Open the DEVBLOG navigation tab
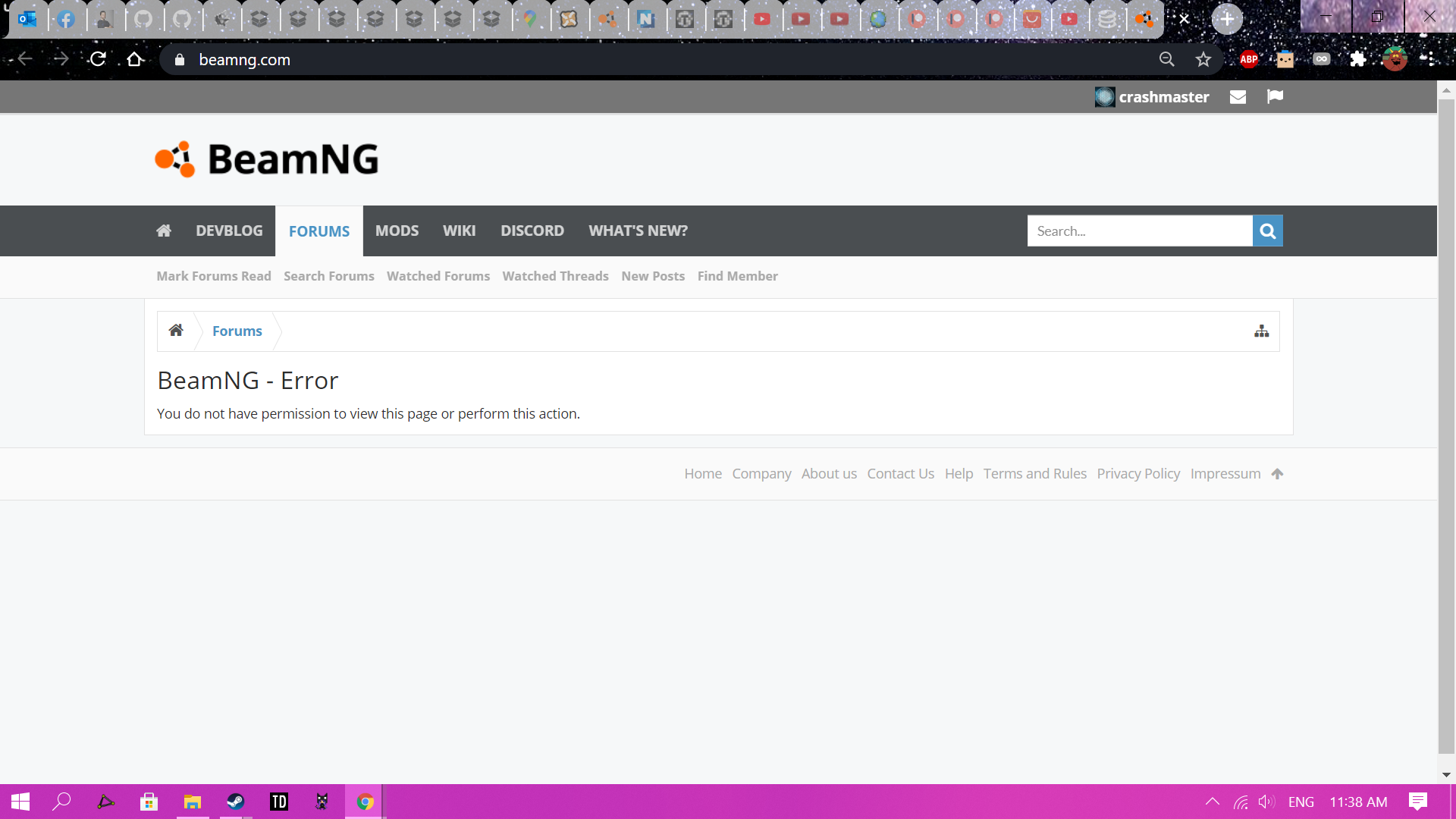 229,231
